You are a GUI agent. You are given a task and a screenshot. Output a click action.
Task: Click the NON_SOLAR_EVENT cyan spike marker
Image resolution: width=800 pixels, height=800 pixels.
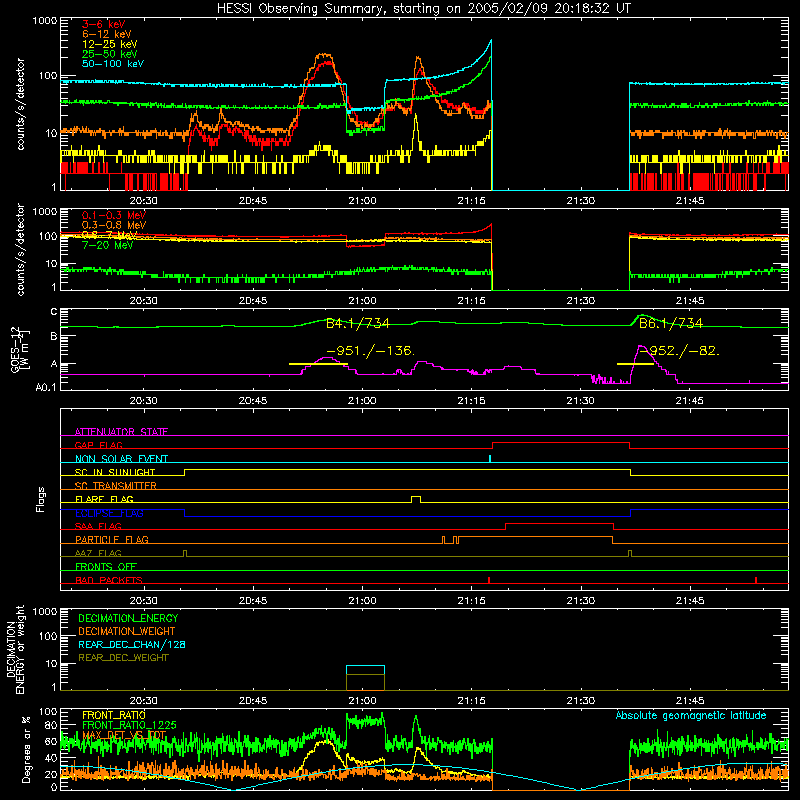click(490, 458)
